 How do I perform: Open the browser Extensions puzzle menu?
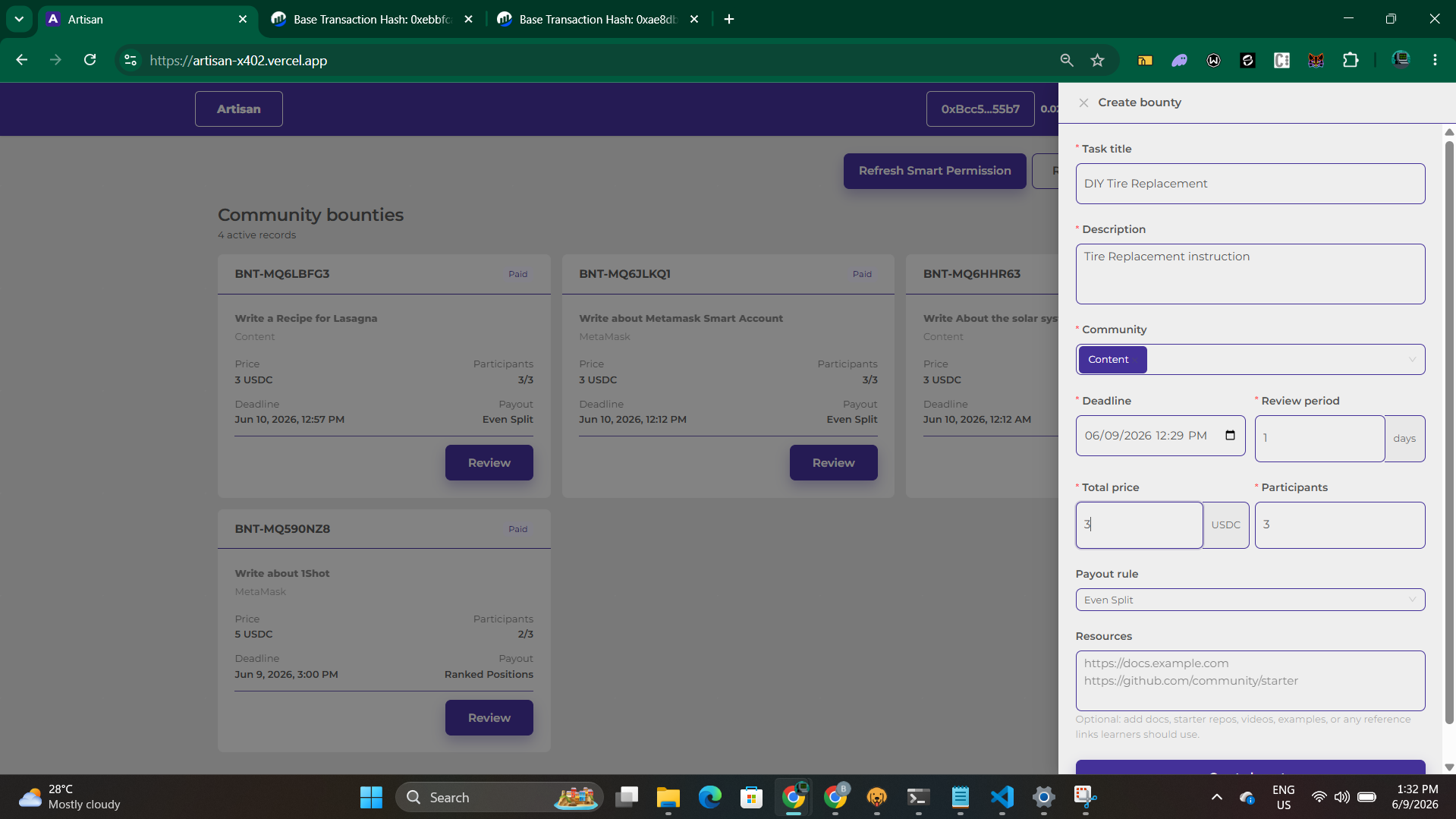[x=1351, y=60]
